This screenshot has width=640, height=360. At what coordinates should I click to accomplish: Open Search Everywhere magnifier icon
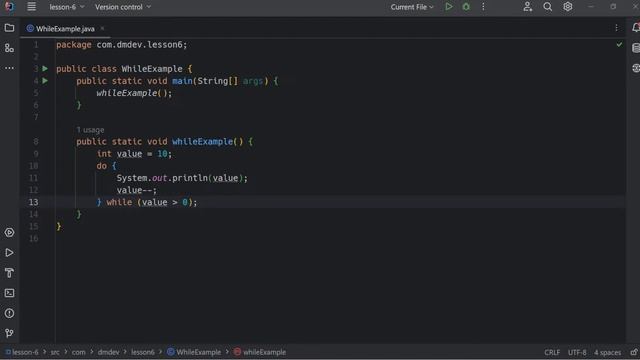click(x=547, y=7)
